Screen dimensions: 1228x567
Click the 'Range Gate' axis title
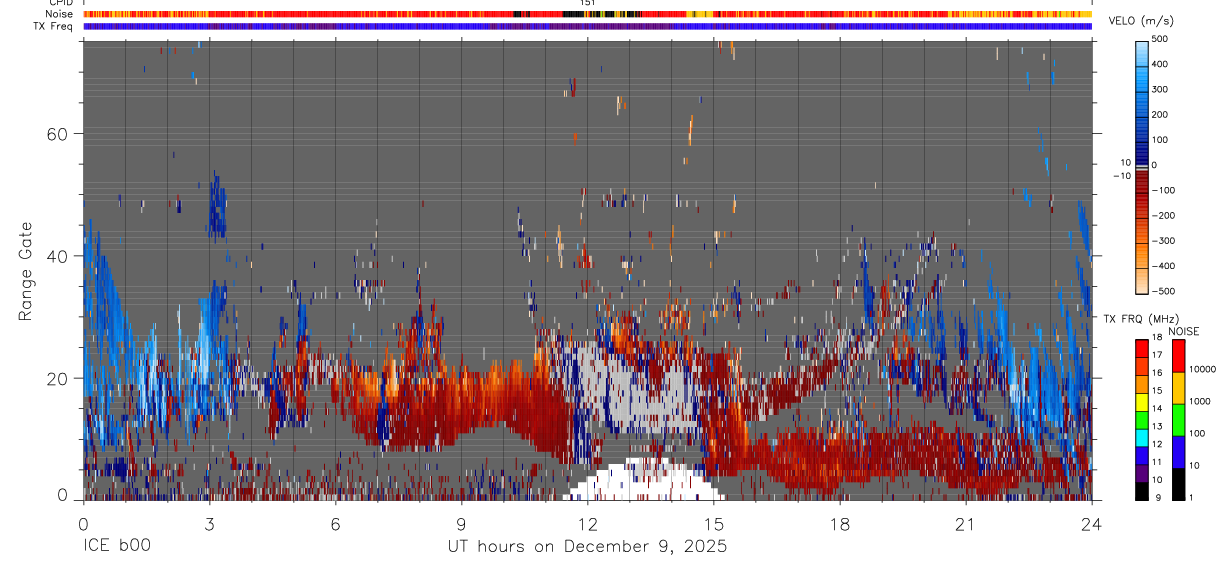pos(27,271)
